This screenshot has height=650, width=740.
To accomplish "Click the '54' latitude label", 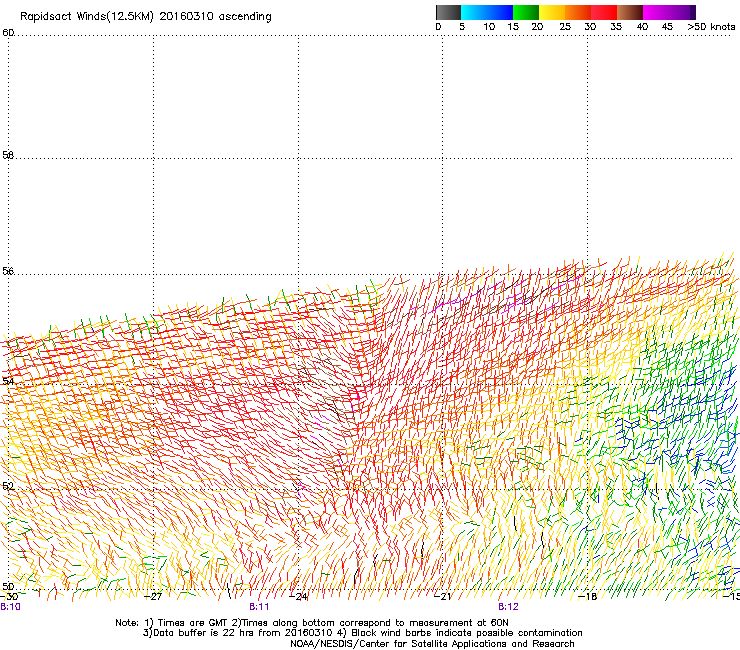I will click(8, 381).
